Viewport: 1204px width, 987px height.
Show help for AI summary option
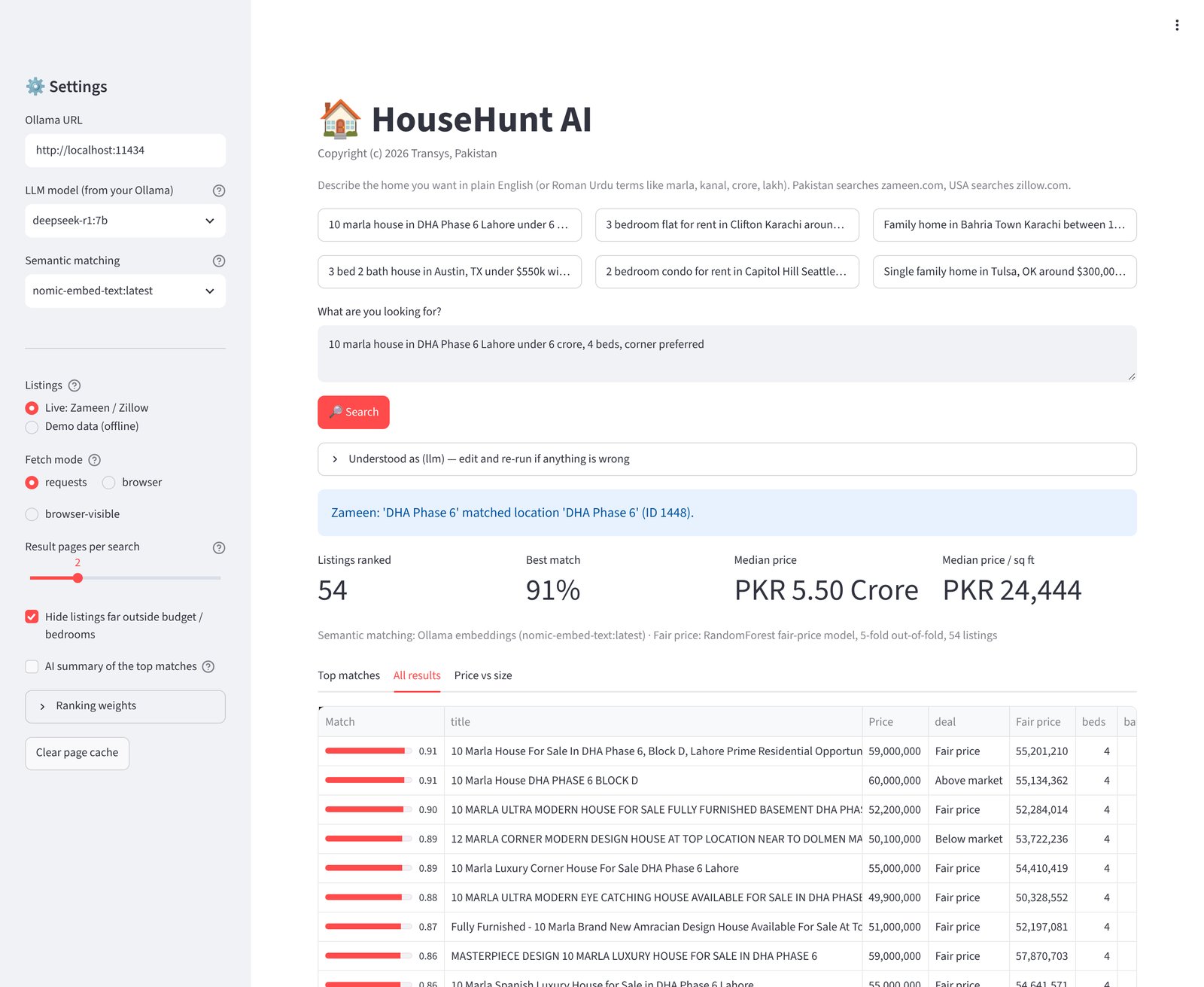click(x=208, y=666)
